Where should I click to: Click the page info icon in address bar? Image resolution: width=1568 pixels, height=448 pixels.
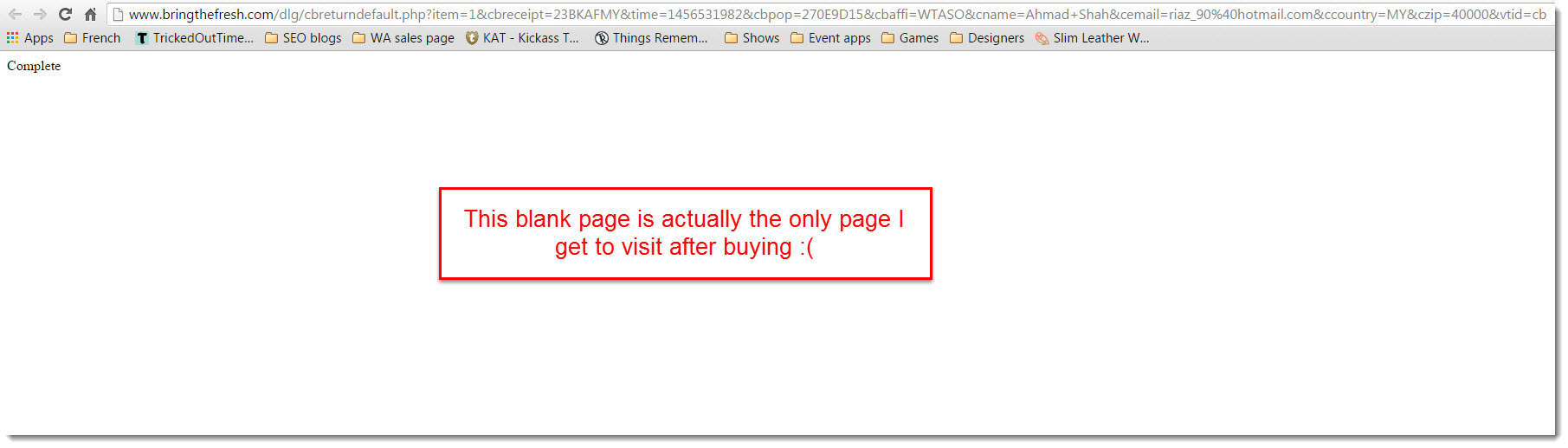(x=119, y=14)
